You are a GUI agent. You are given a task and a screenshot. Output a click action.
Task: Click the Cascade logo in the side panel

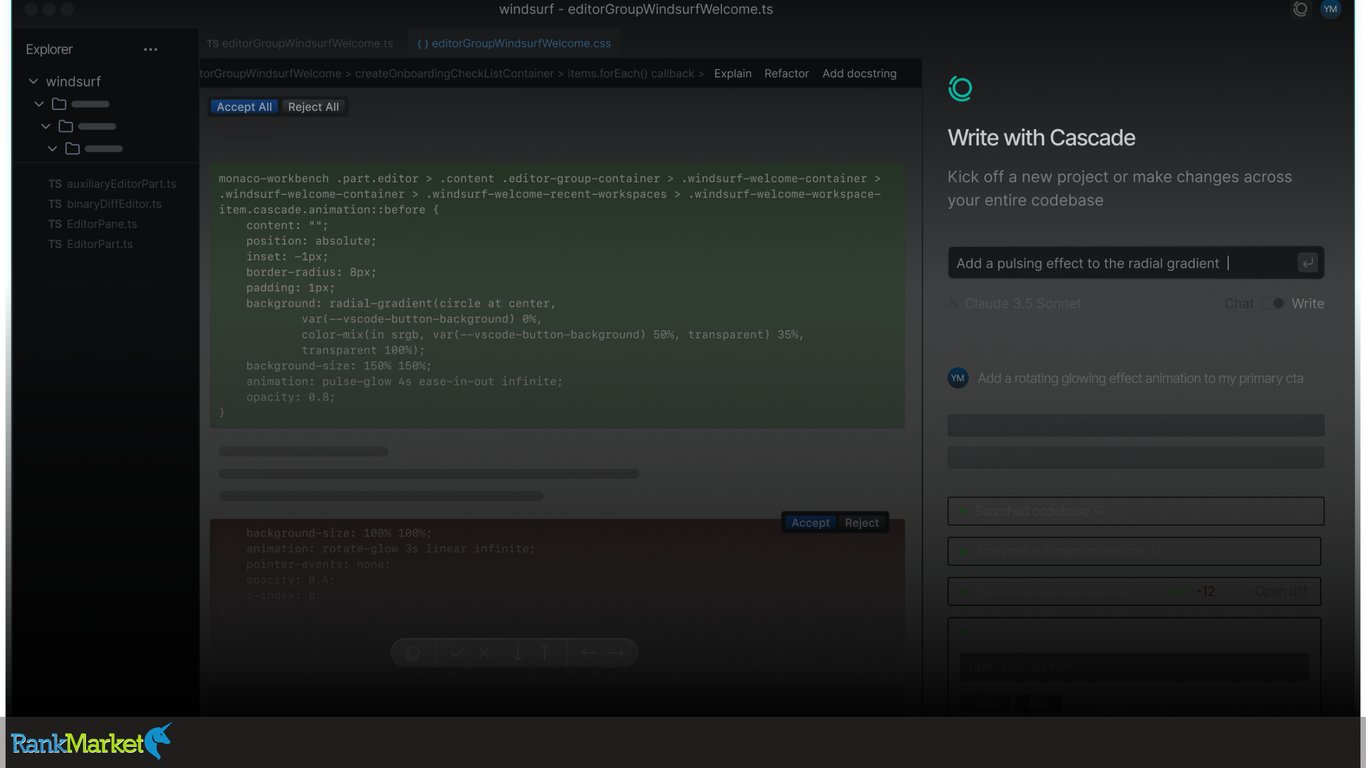pyautogui.click(x=960, y=89)
